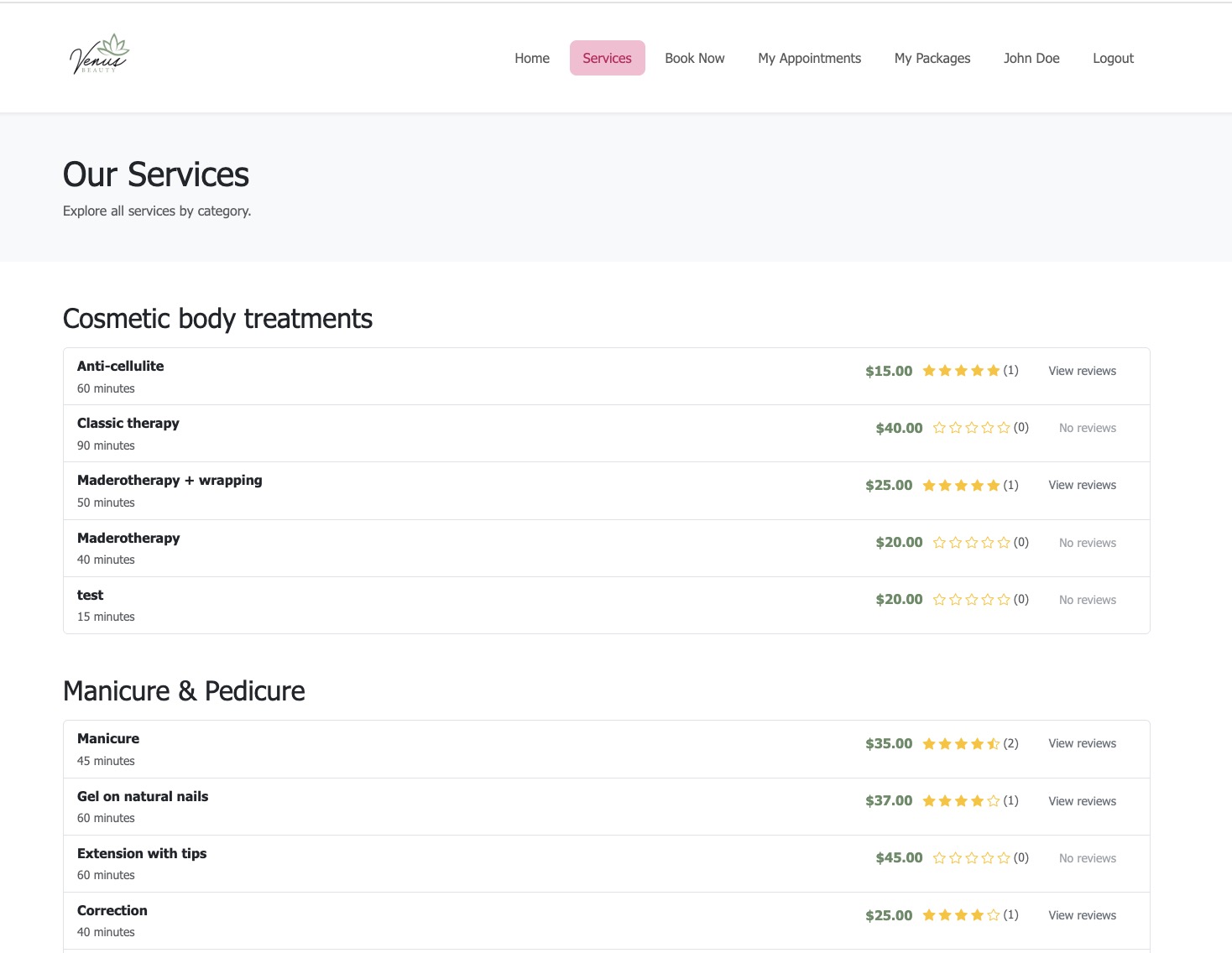Viewport: 1232px width, 953px height.
Task: Open My Appointments in the navbar
Action: 809,58
